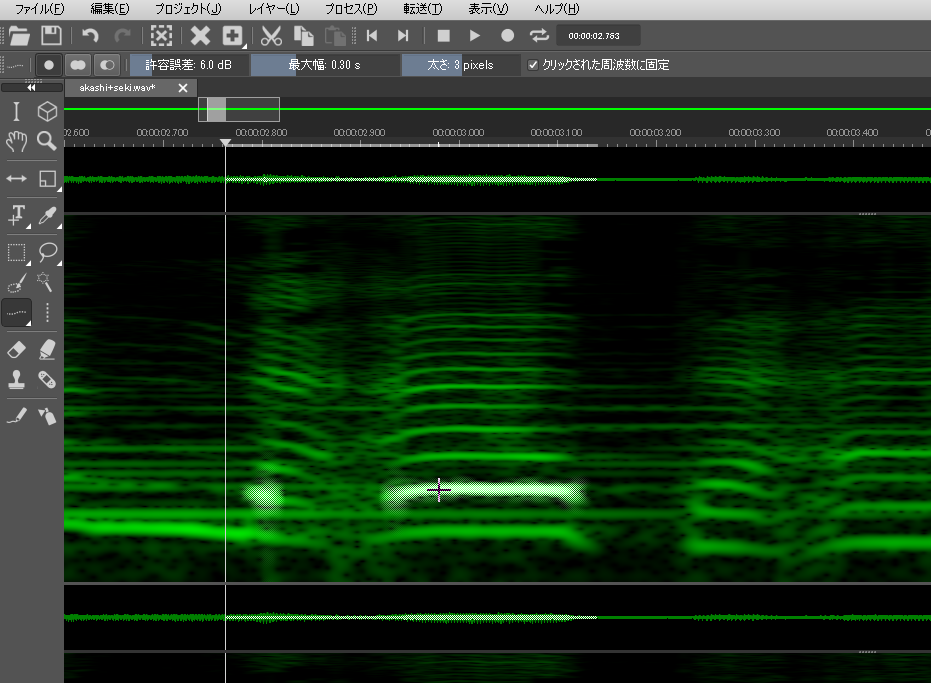
Task: Select the third harmonic mode toggle
Action: 107,65
